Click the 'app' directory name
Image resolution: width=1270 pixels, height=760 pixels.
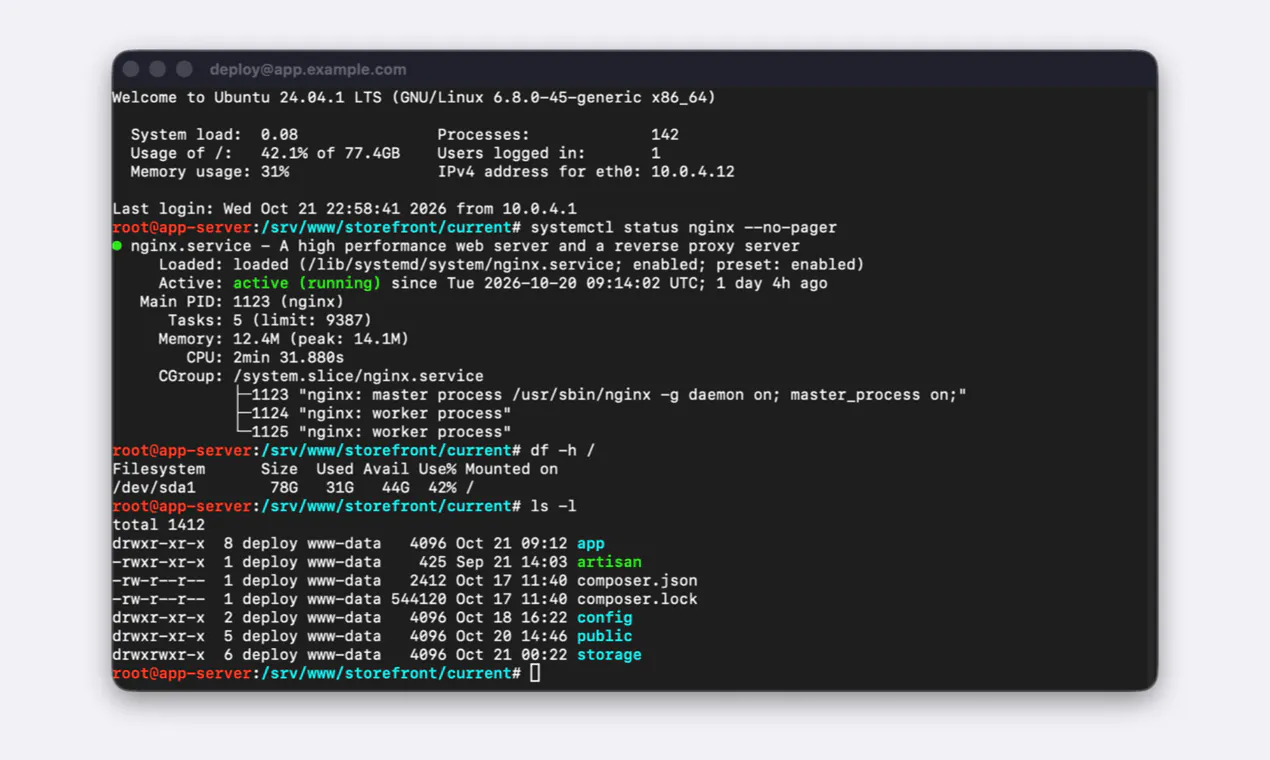tap(591, 544)
